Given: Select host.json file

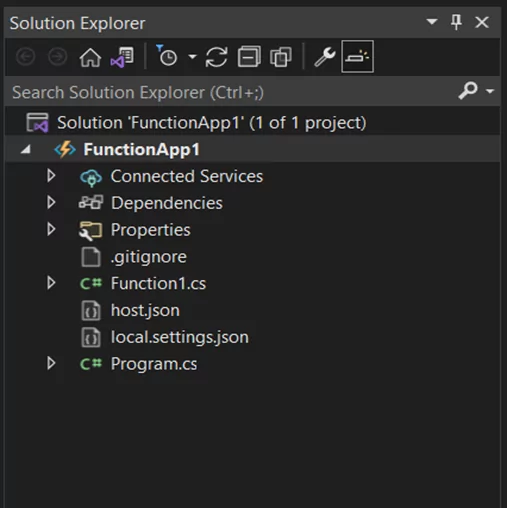Looking at the screenshot, I should point(145,311).
